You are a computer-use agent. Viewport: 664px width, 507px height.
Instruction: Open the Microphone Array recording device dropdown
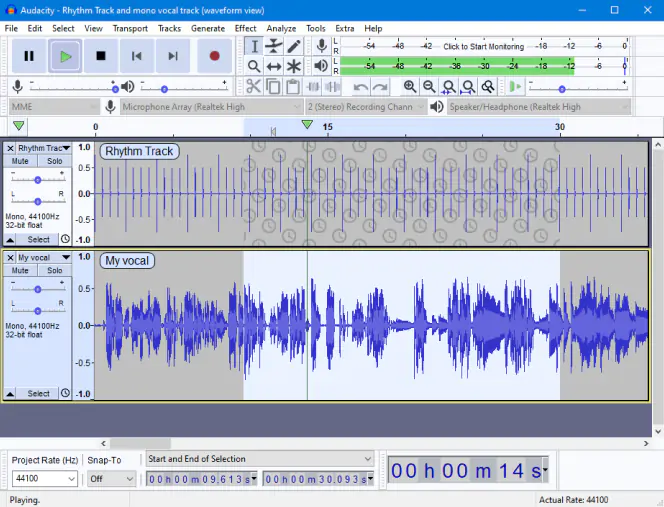(211, 107)
